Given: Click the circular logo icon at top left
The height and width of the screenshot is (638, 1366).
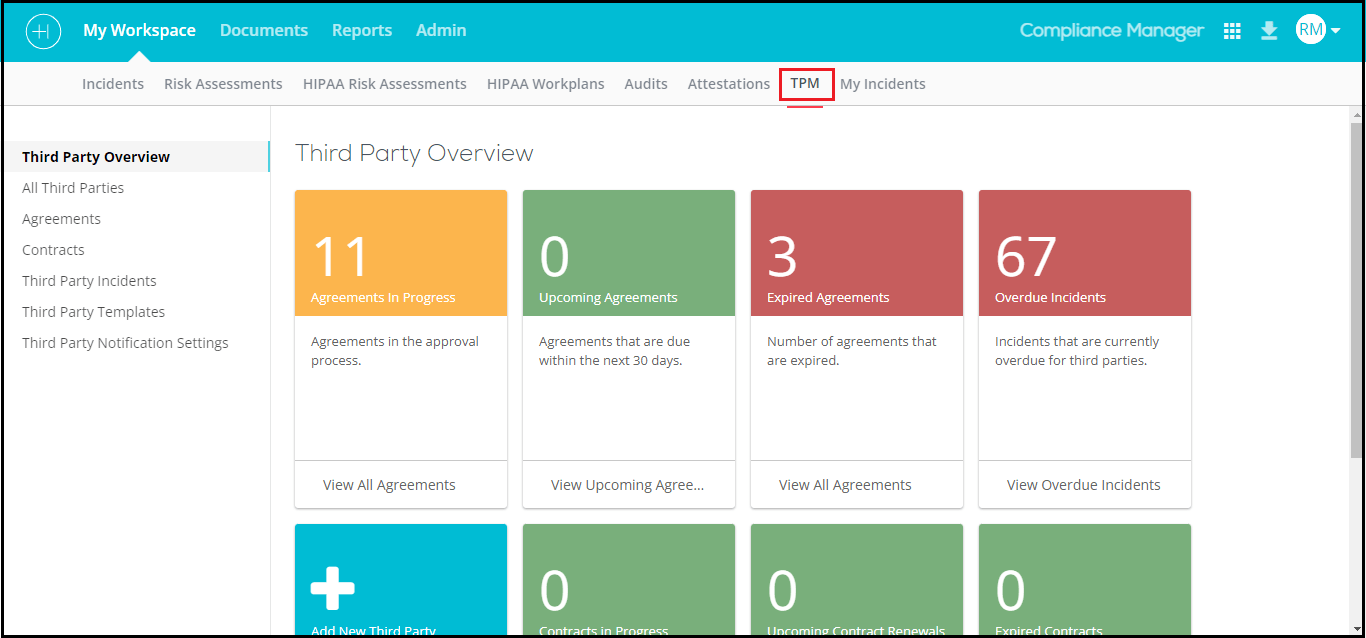Looking at the screenshot, I should (43, 31).
